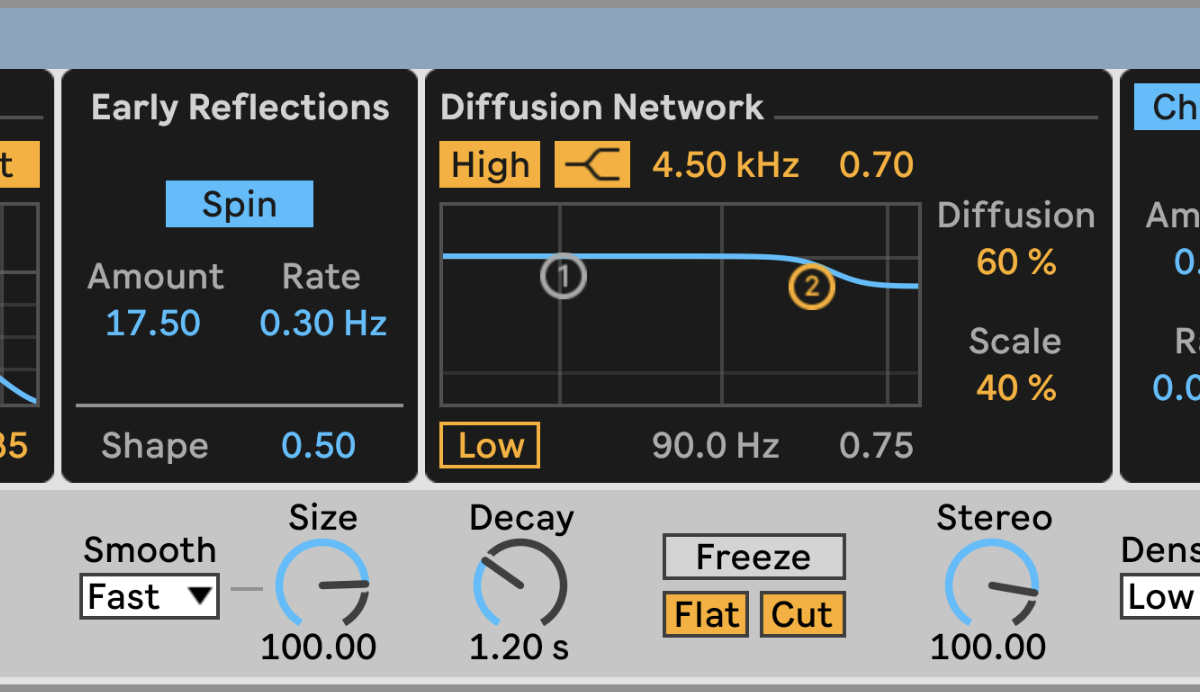The width and height of the screenshot is (1200, 692).
Task: Enable the Freeze button
Action: coord(753,557)
